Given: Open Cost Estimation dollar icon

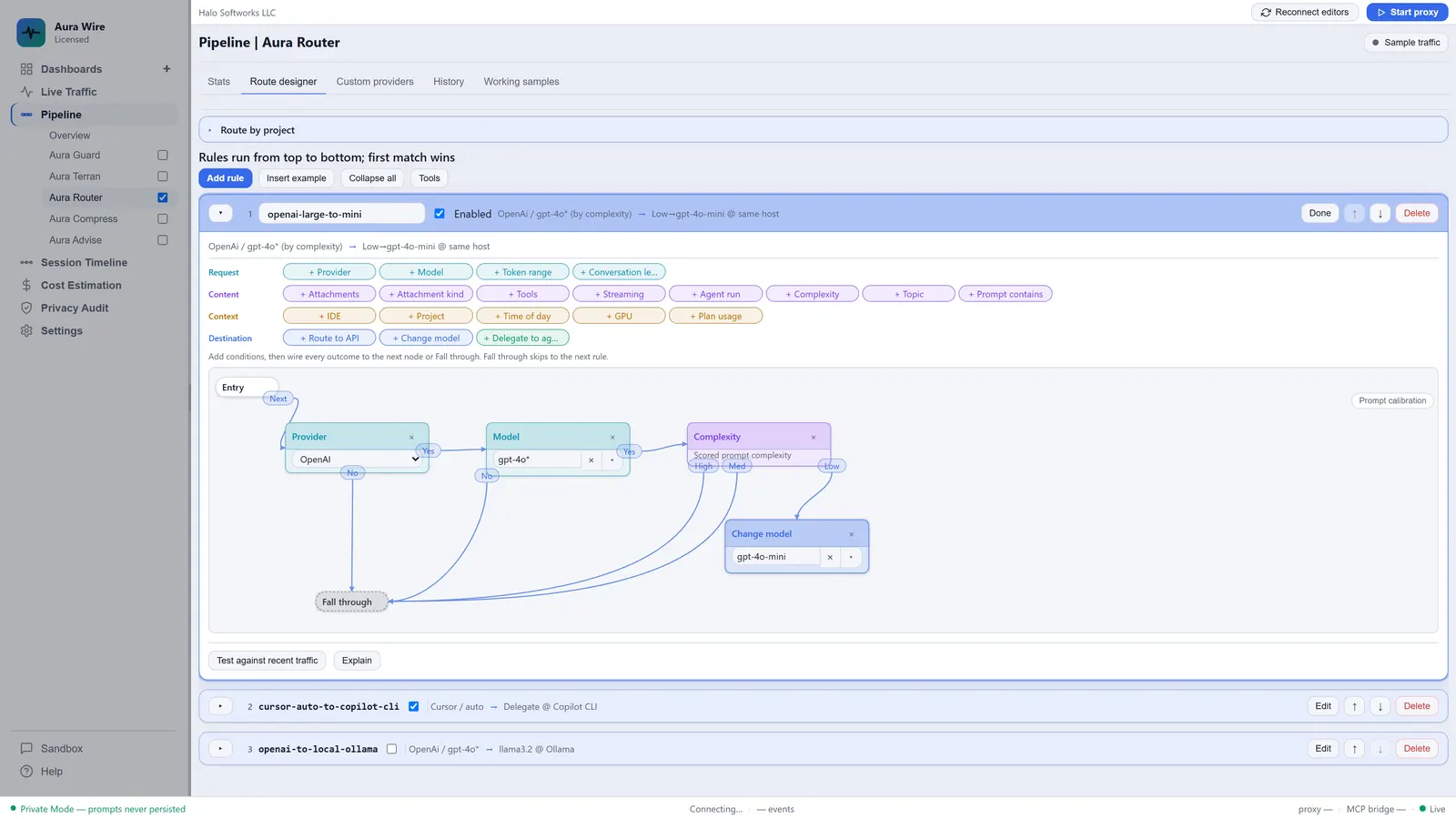Looking at the screenshot, I should pos(26,286).
